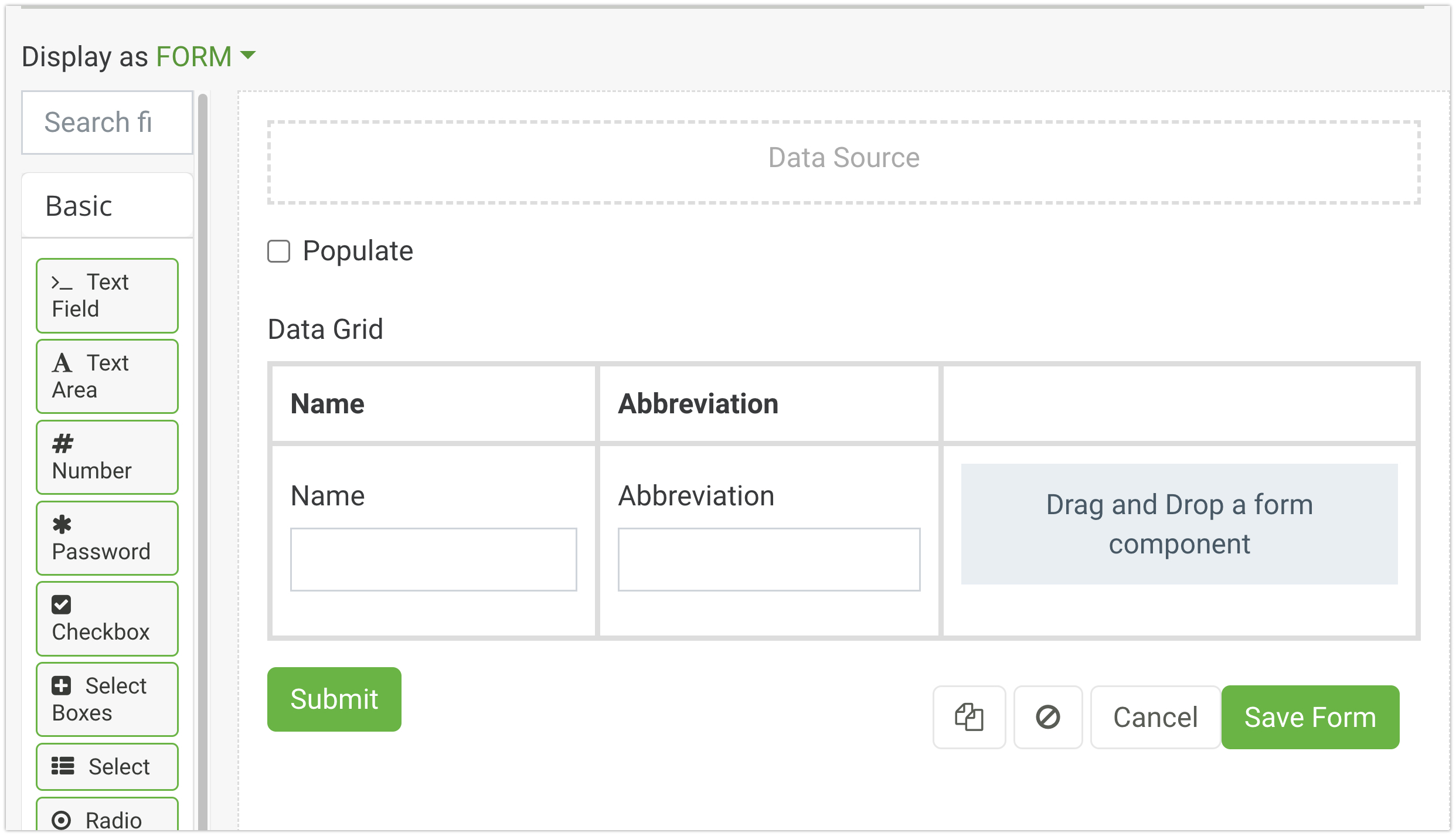Click the Search fields input box
This screenshot has height=836, width=1456.
107,123
